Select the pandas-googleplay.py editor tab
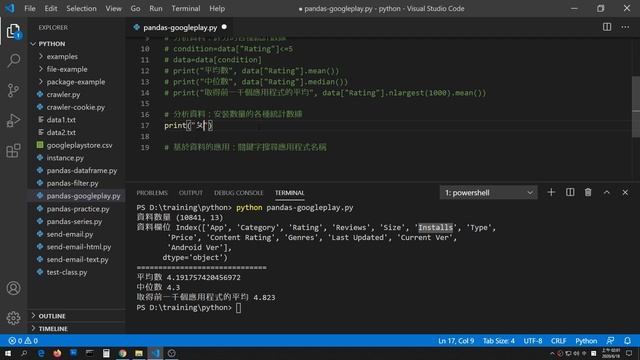Viewport: 640px width, 360px height. (x=180, y=27)
